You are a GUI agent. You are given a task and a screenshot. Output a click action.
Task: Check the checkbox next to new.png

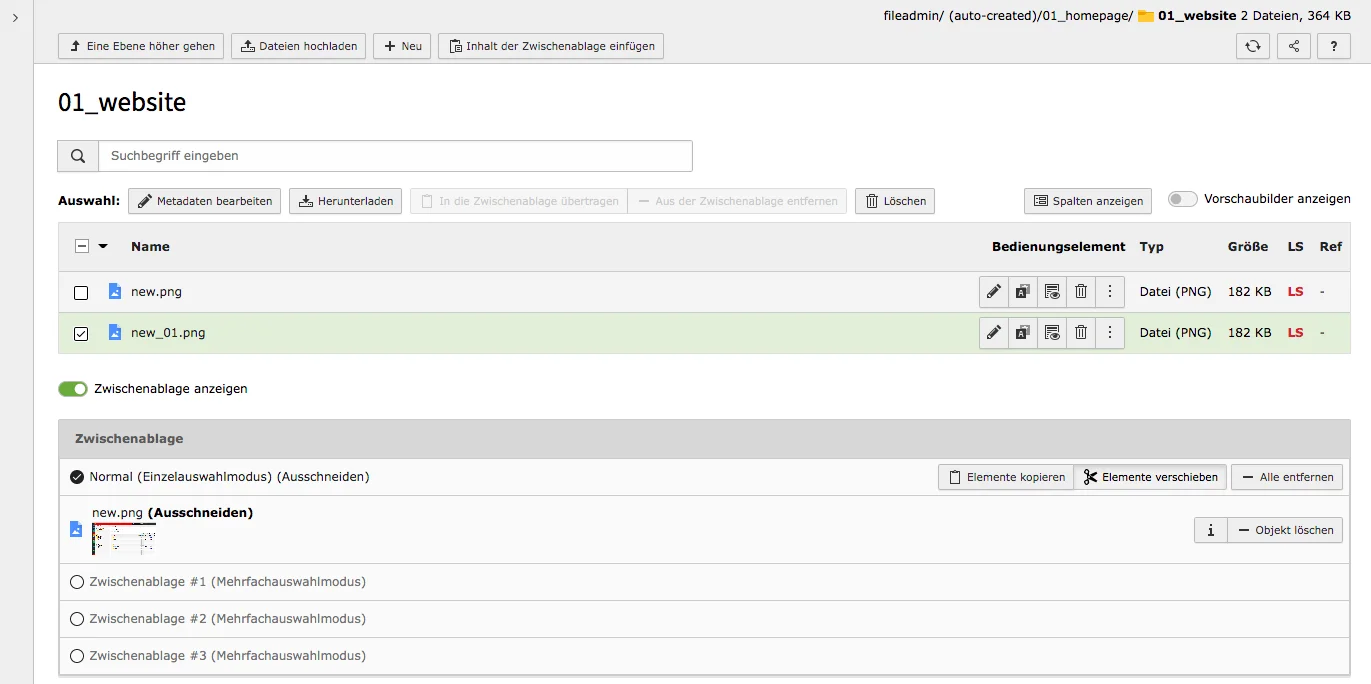[81, 291]
